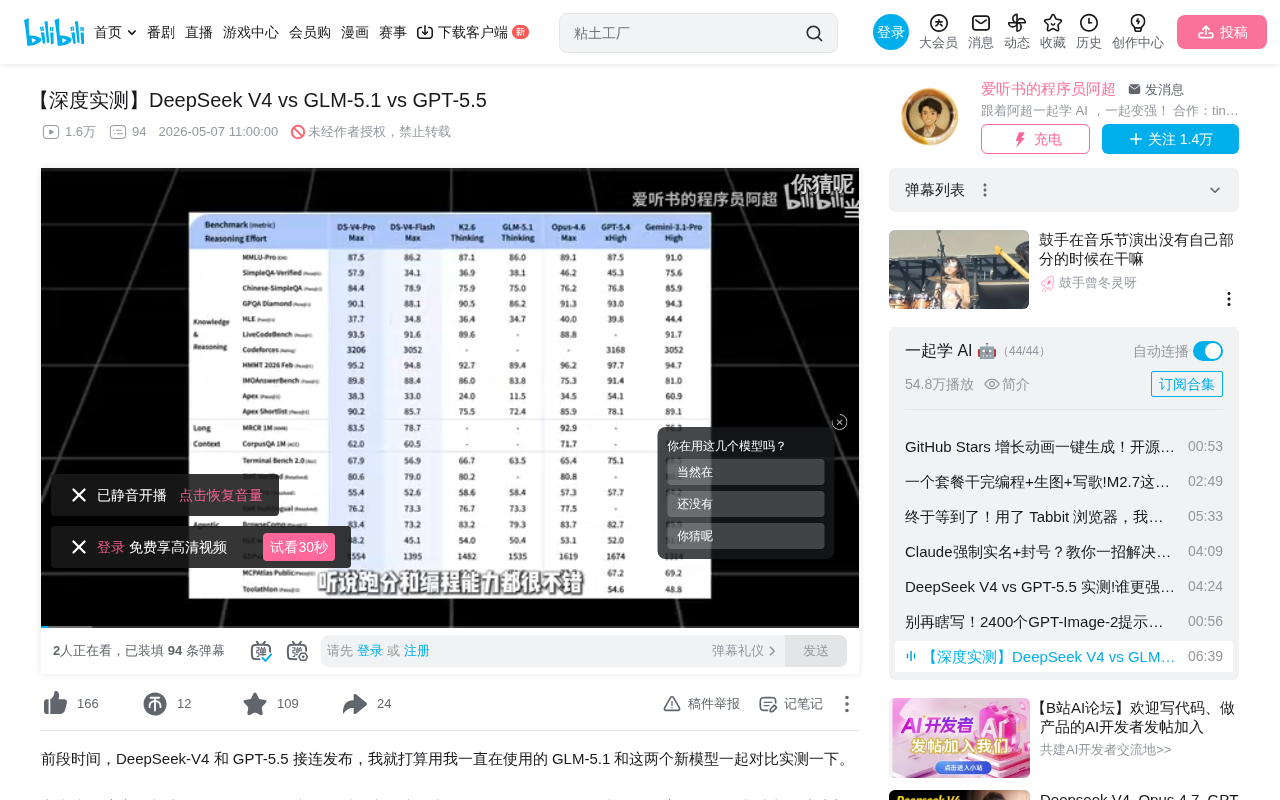Dismiss the muted autoplay notice
This screenshot has width=1280, height=800.
point(79,495)
